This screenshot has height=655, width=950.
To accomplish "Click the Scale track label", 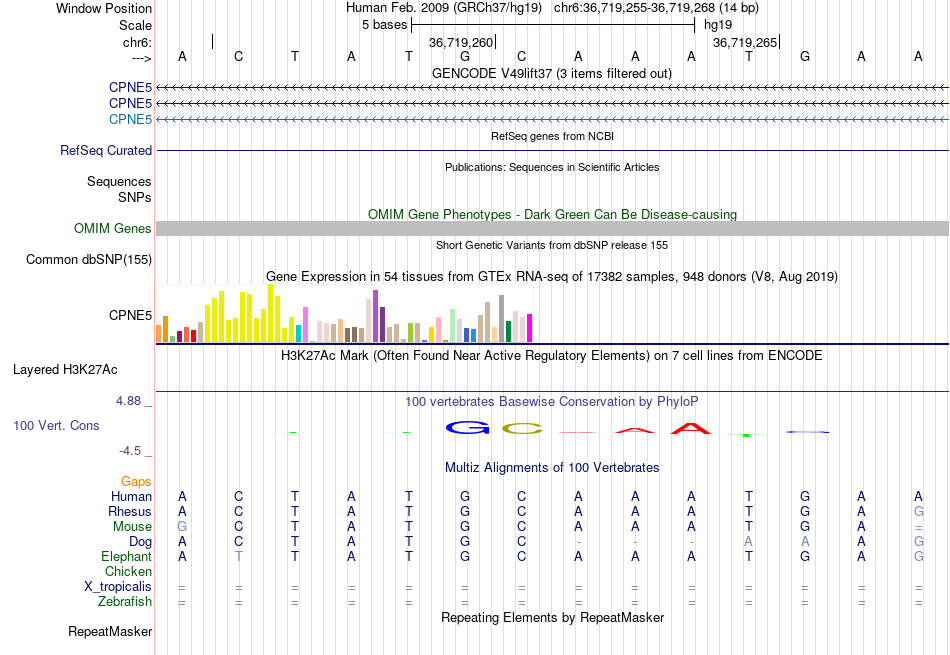I will point(135,25).
